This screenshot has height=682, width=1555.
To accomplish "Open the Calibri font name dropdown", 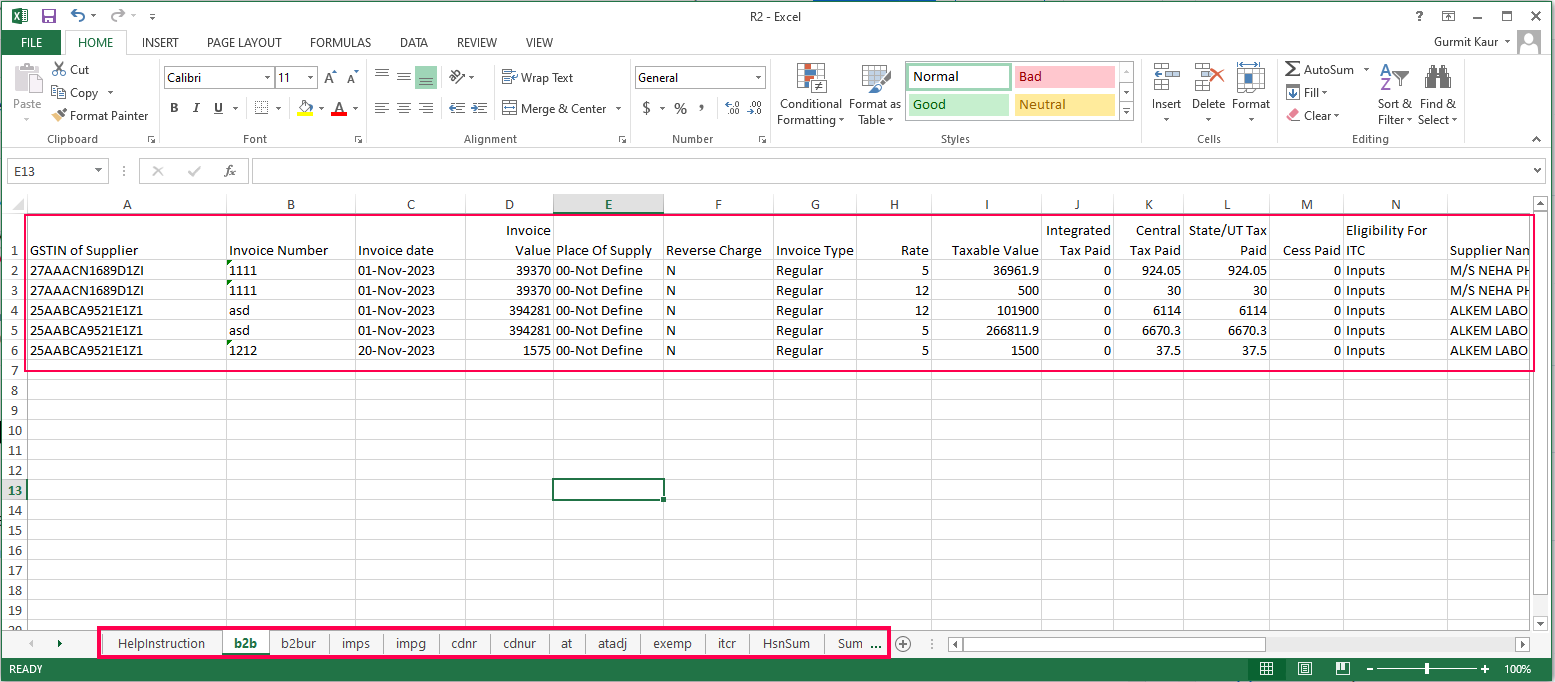I will (x=267, y=77).
